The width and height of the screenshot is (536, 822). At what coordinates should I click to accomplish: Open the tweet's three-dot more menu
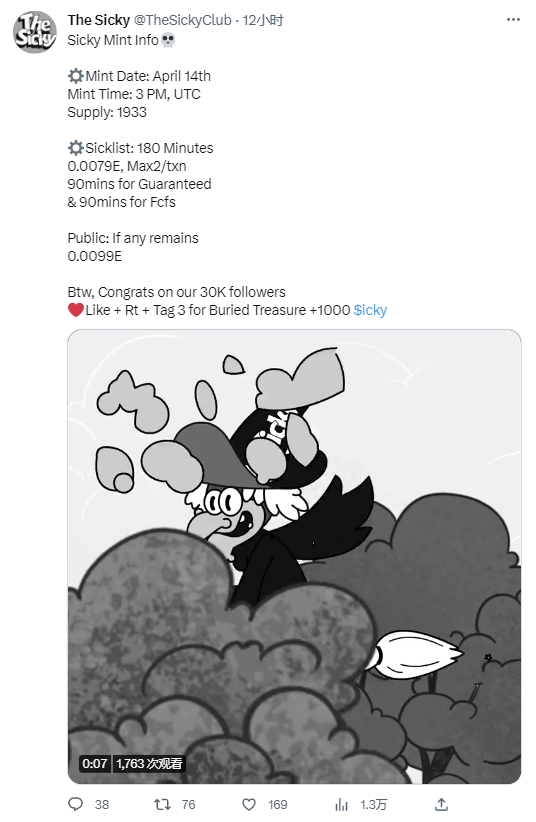point(513,20)
